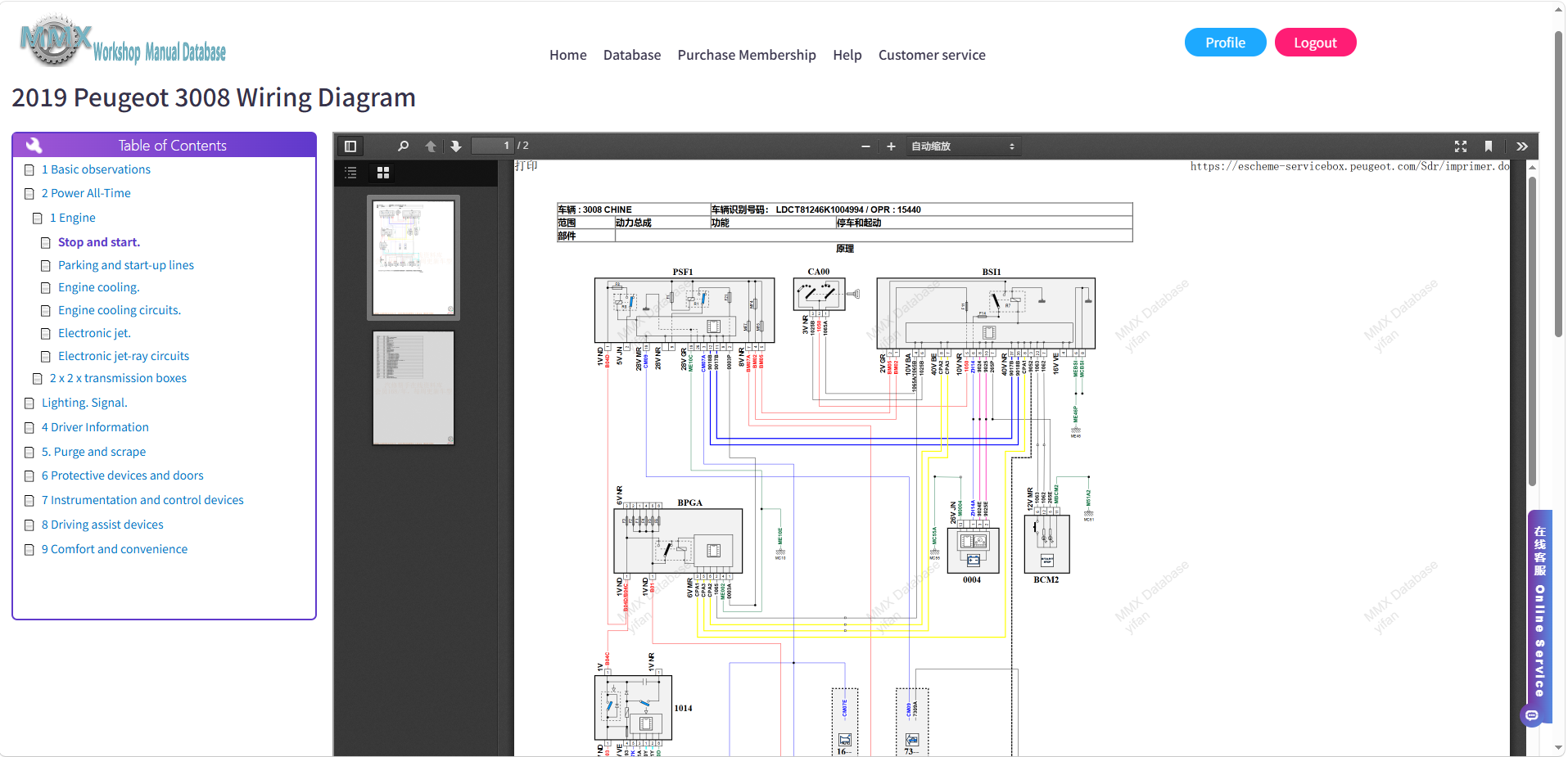Click the wrench icon in Table of Contents
Image resolution: width=1568 pixels, height=757 pixels.
click(x=34, y=145)
